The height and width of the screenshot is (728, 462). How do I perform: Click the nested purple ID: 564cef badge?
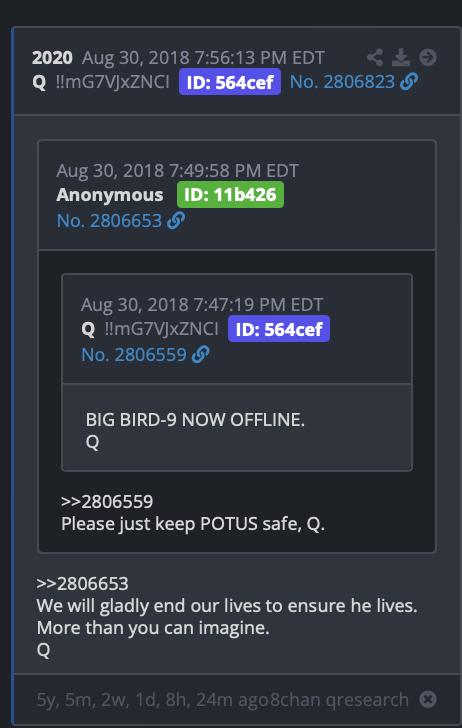click(279, 329)
